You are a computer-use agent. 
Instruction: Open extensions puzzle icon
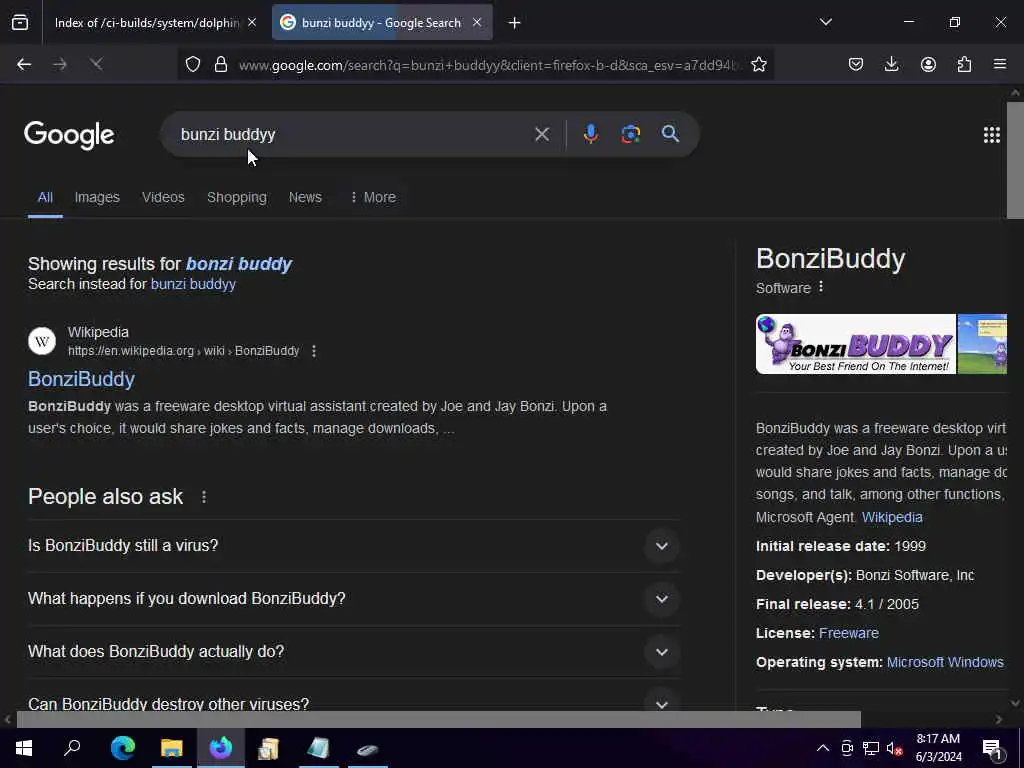coord(964,64)
